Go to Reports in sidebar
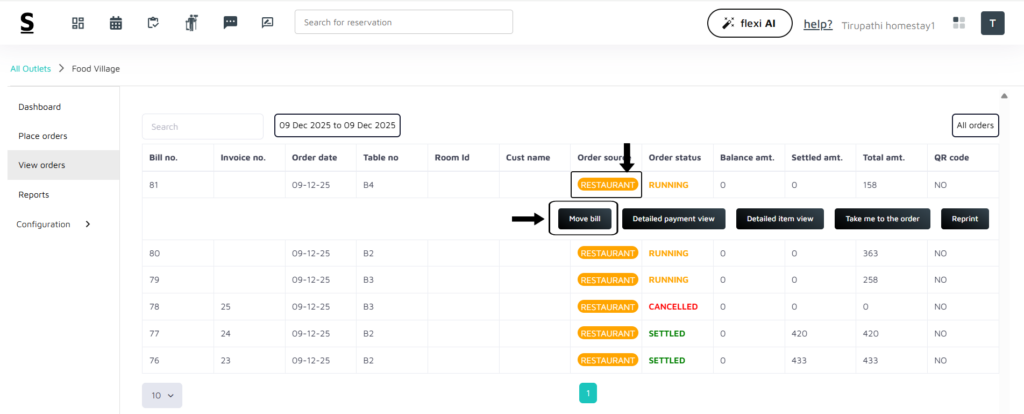 click(x=34, y=195)
